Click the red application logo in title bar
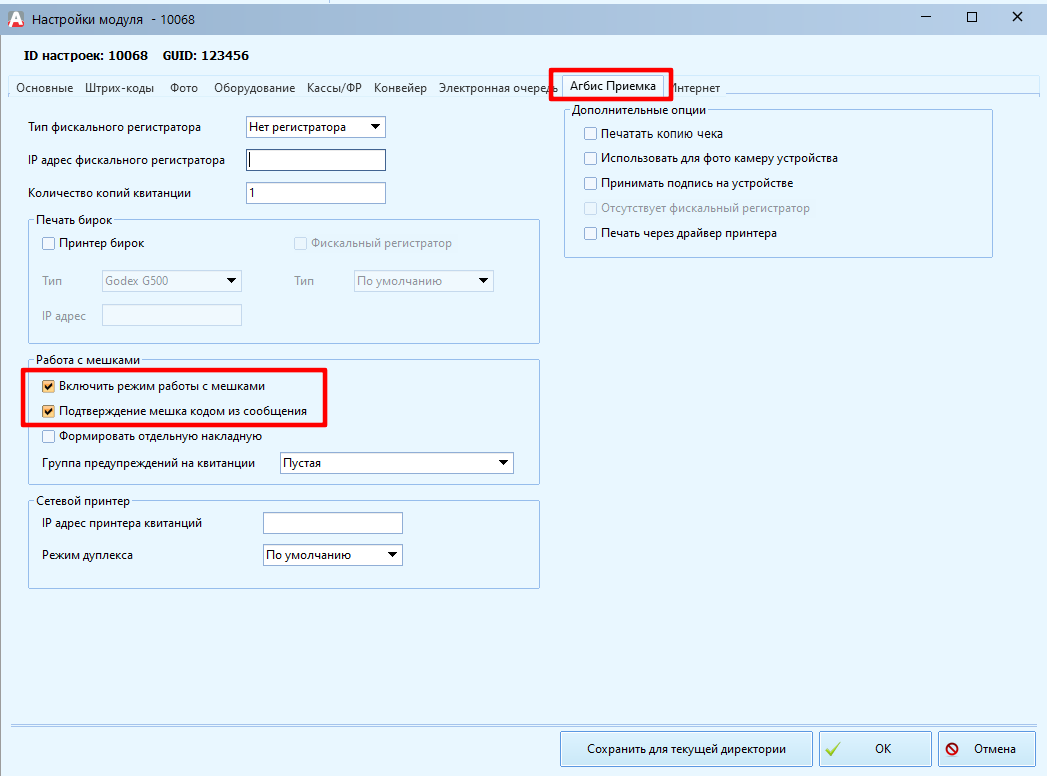Viewport: 1047px width, 776px height. 15,19
